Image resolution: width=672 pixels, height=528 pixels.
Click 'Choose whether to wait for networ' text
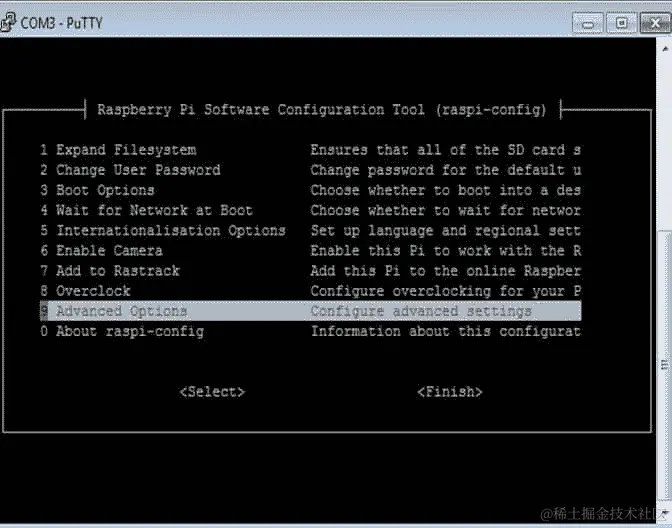[446, 210]
